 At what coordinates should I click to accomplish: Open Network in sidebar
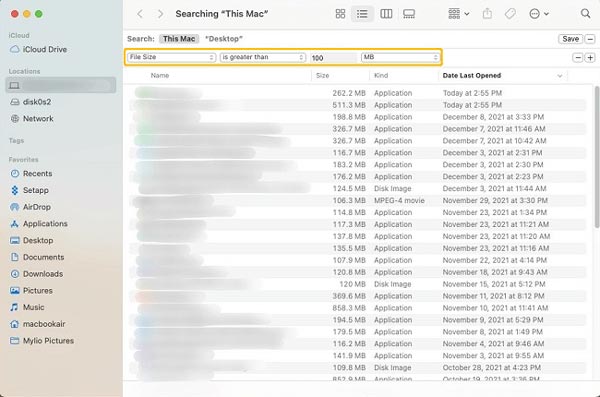pyautogui.click(x=32, y=119)
